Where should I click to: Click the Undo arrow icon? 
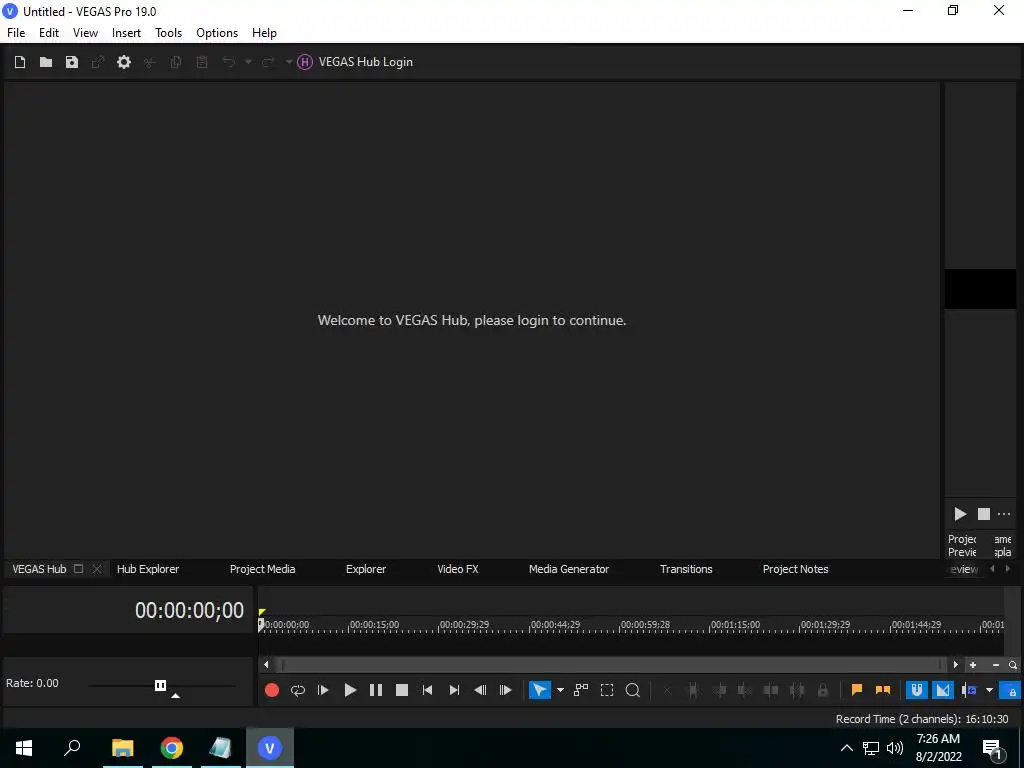(228, 62)
